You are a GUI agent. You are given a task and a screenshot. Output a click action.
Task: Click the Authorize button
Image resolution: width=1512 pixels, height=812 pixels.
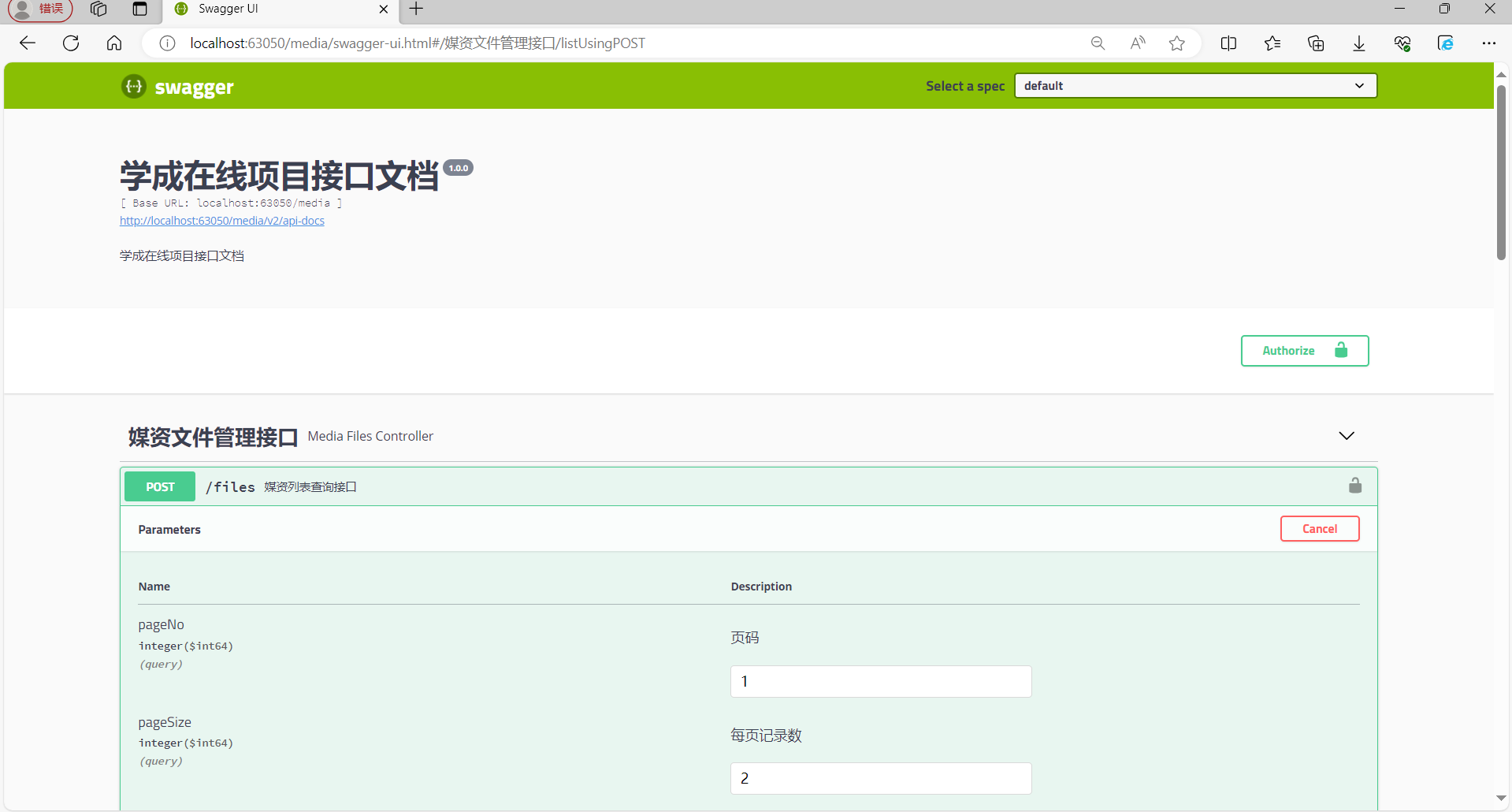1305,351
